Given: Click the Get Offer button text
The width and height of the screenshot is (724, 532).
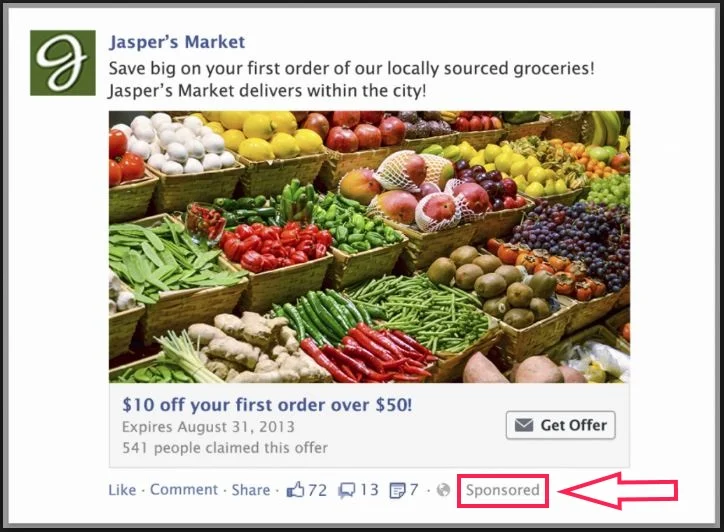Looking at the screenshot, I should click(573, 425).
